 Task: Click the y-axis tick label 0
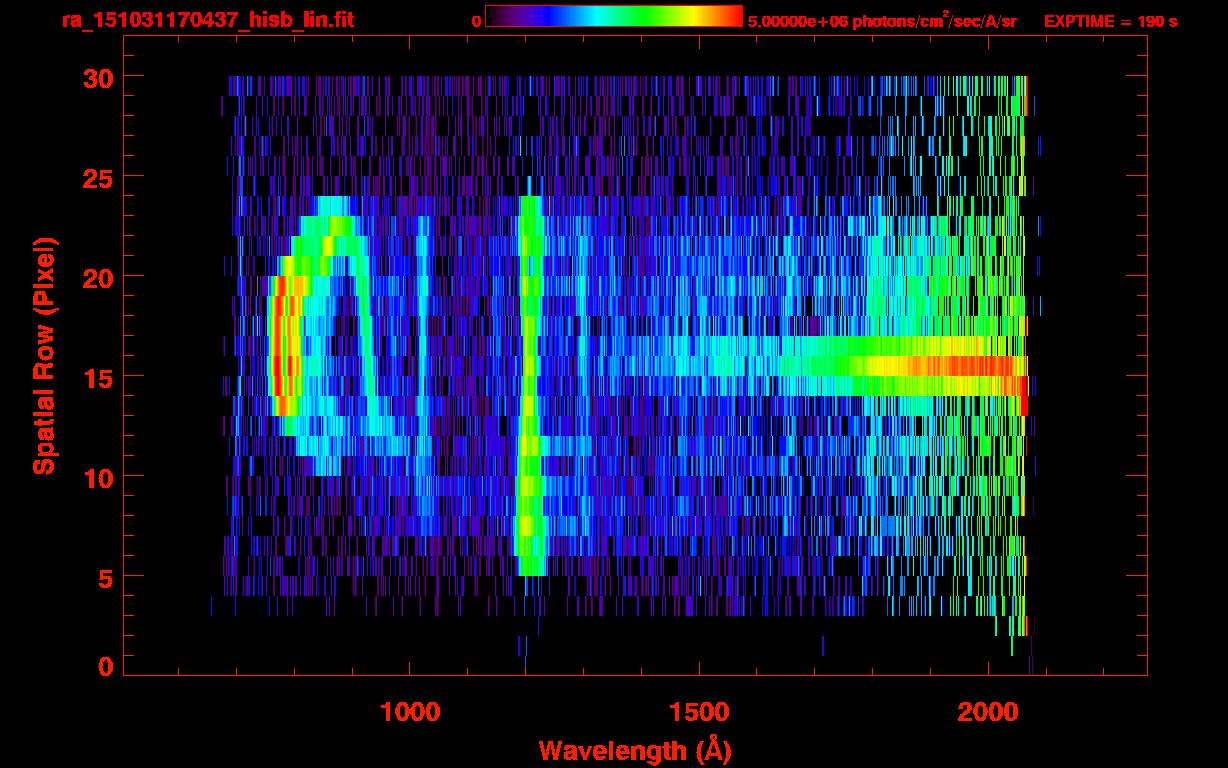[x=106, y=666]
